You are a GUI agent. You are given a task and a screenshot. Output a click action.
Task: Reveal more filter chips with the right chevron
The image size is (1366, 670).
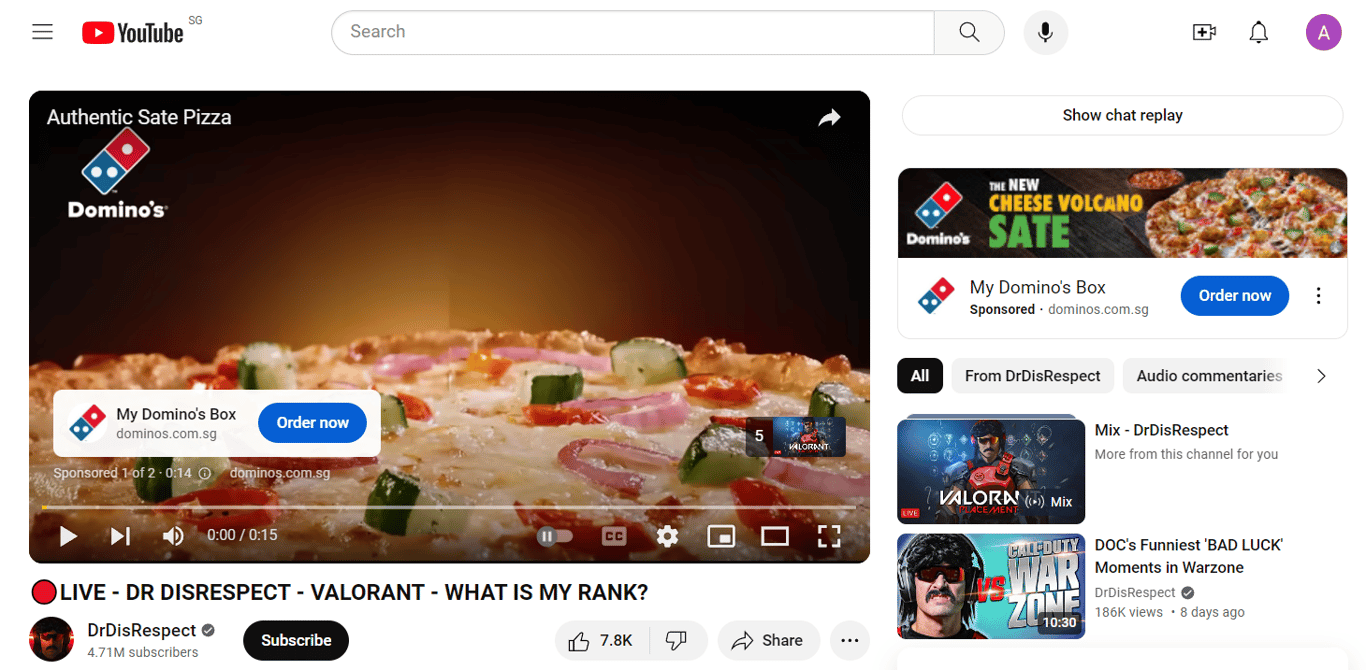coord(1321,375)
